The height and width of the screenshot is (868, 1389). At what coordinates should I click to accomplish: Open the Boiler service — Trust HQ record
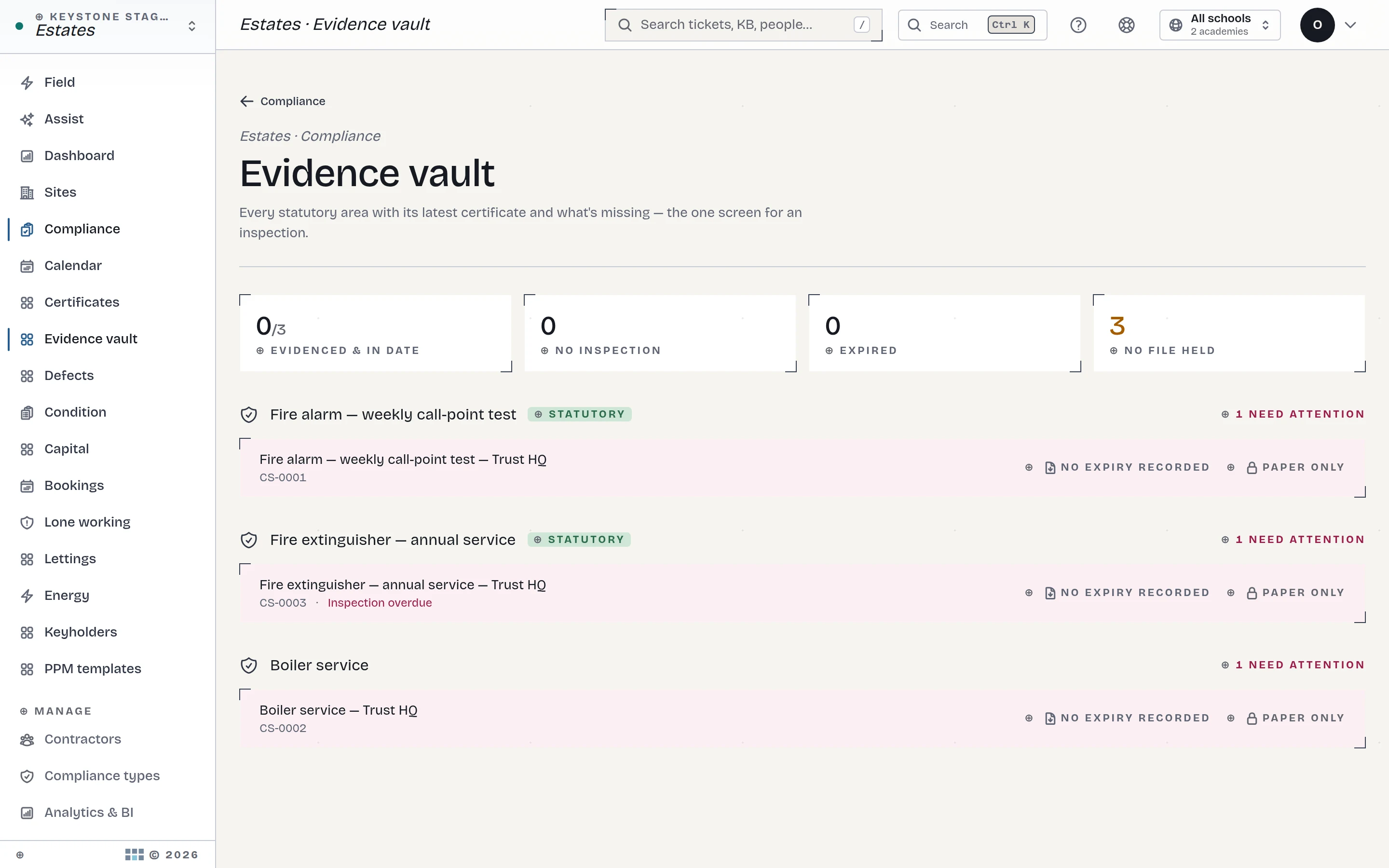[803, 719]
